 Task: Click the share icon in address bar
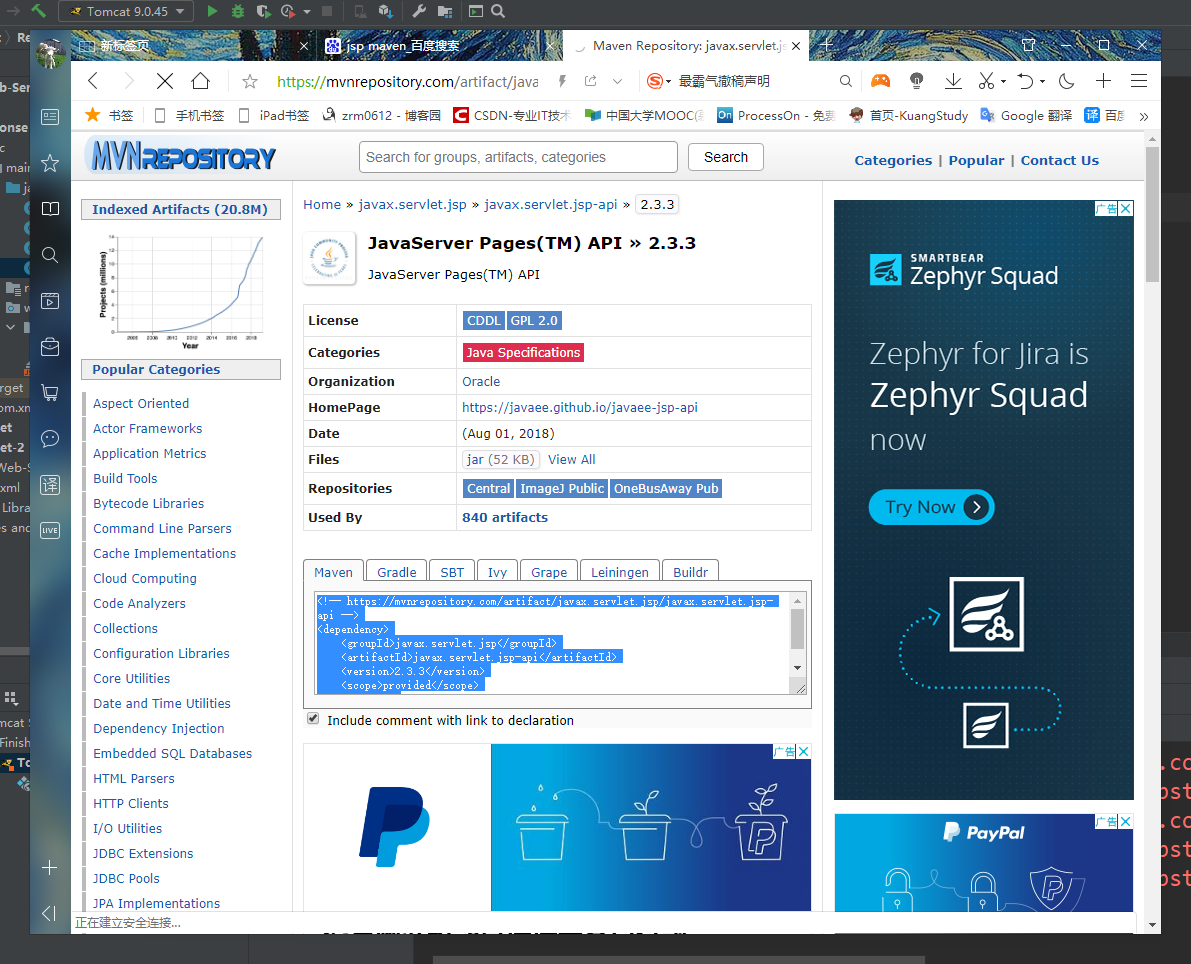[x=591, y=81]
